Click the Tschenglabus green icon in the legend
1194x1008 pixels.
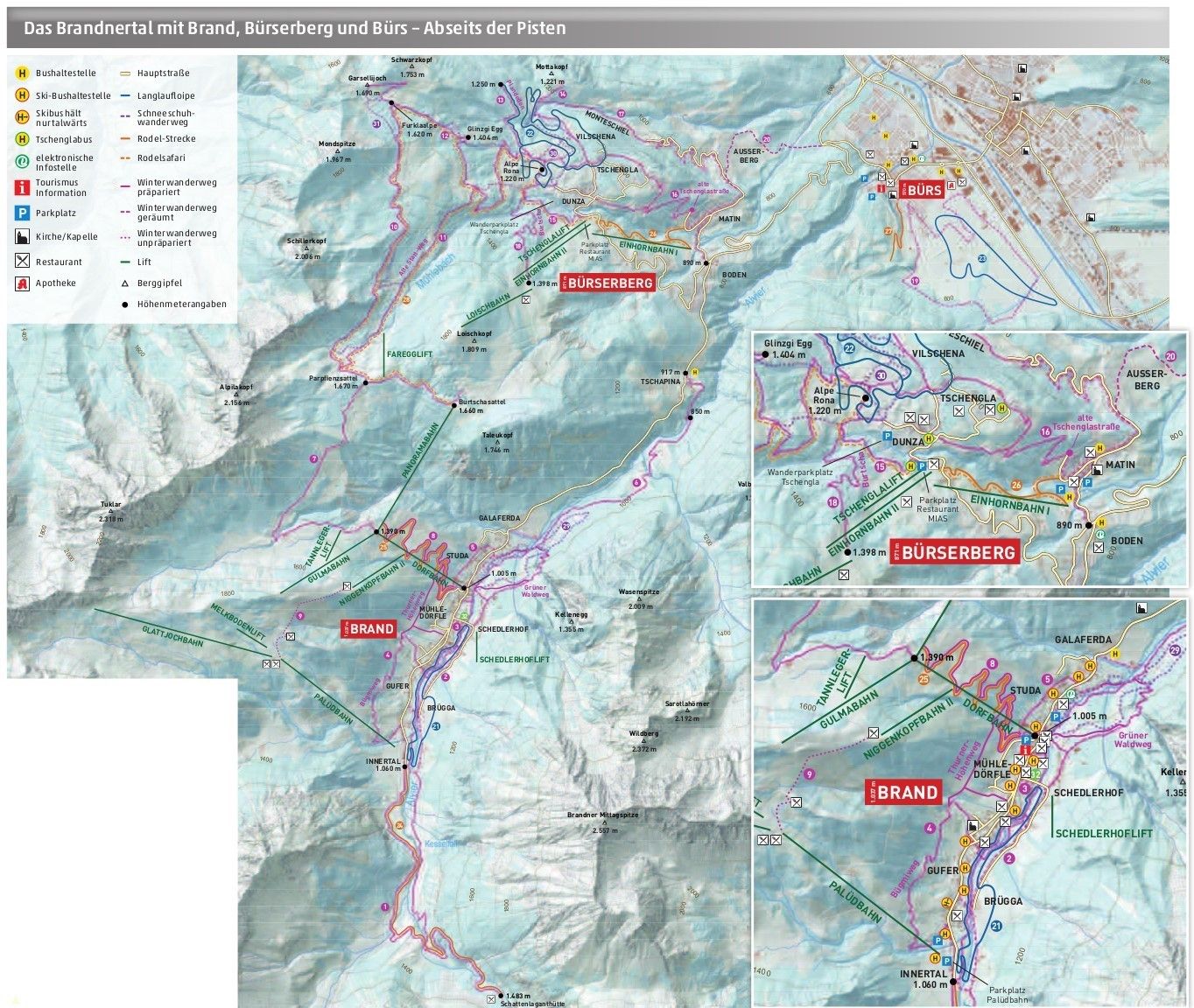pos(23,139)
